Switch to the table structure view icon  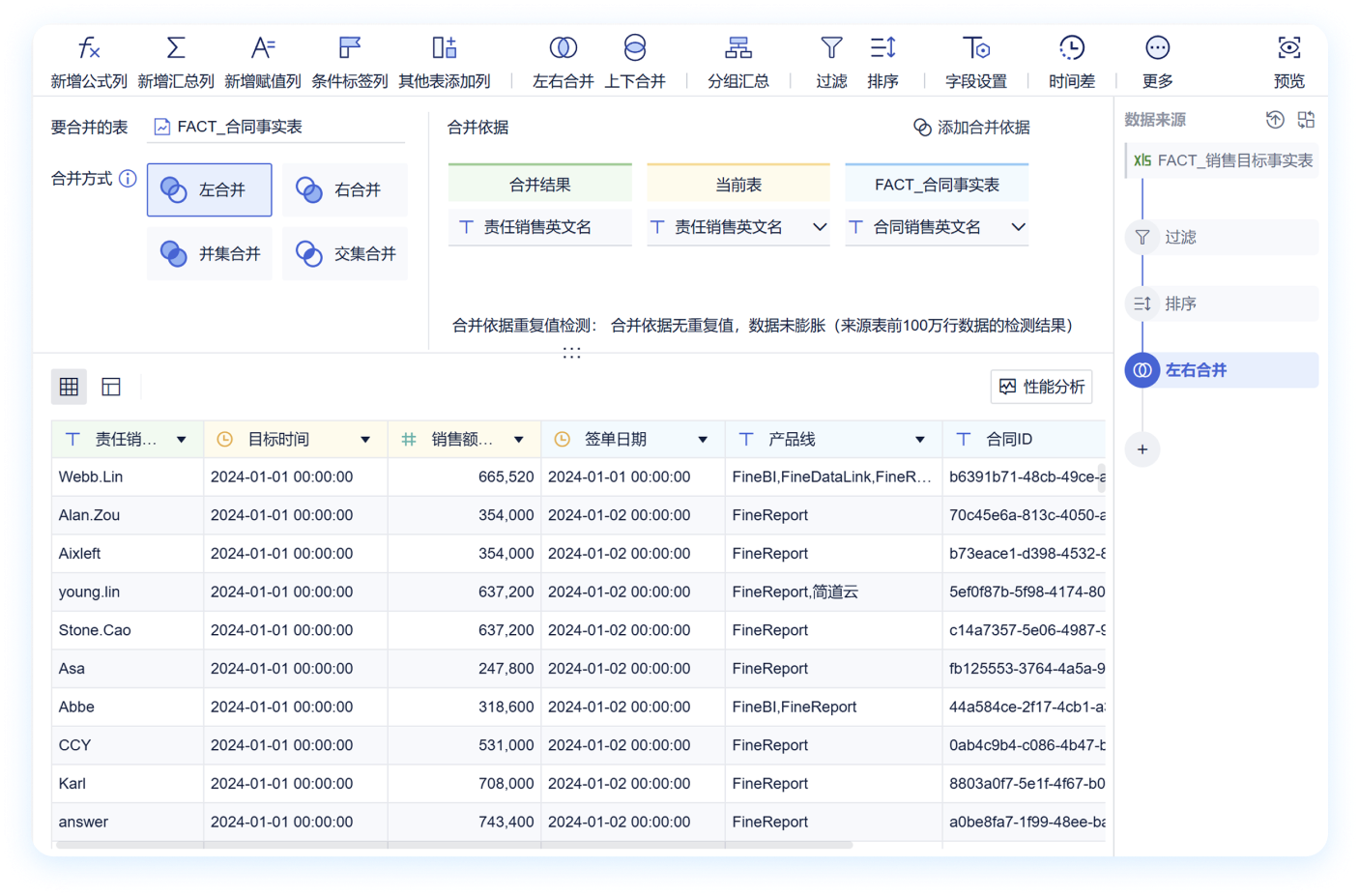[x=111, y=387]
